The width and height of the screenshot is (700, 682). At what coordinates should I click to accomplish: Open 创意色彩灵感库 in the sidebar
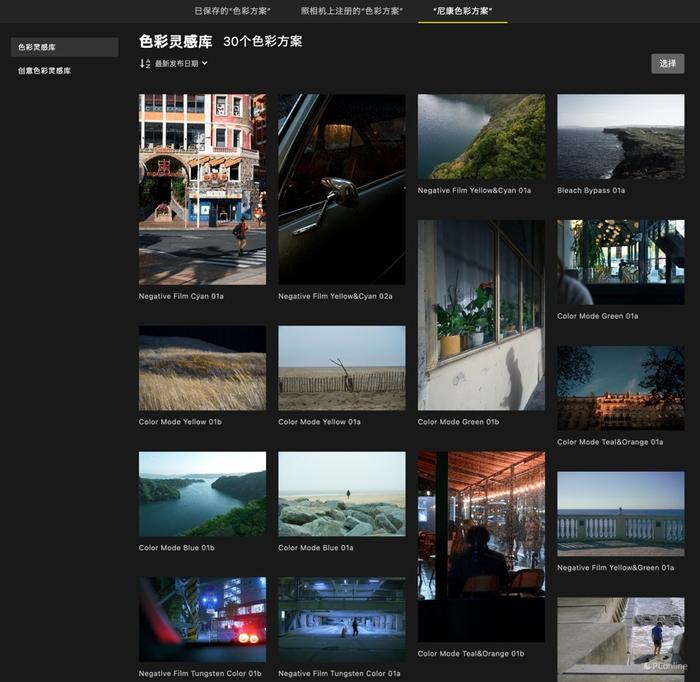44,71
